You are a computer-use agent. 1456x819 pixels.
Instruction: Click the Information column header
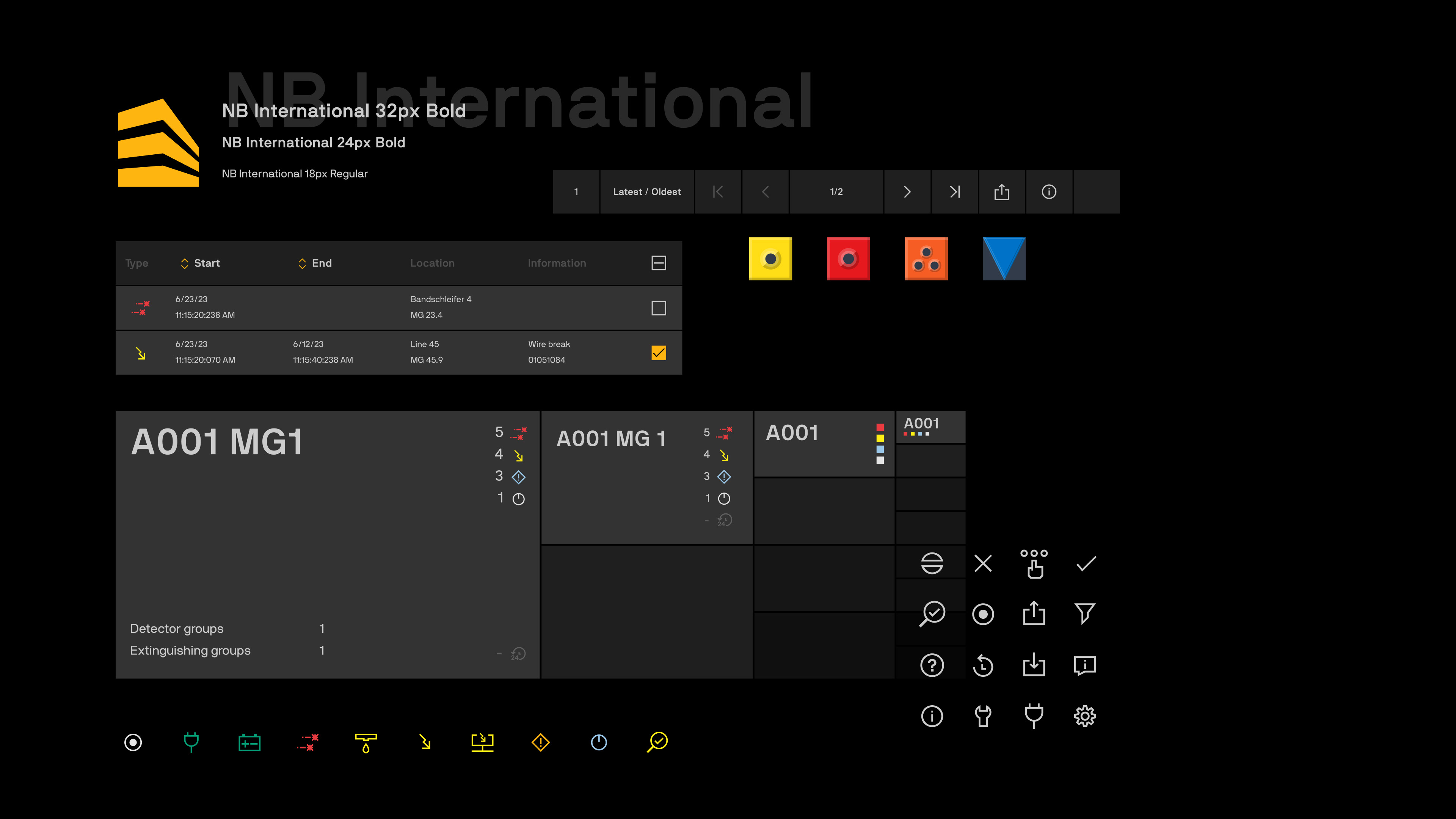pyautogui.click(x=557, y=263)
